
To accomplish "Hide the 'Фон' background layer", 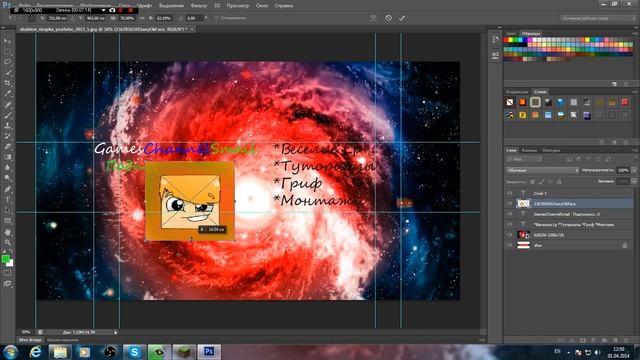I will click(509, 245).
